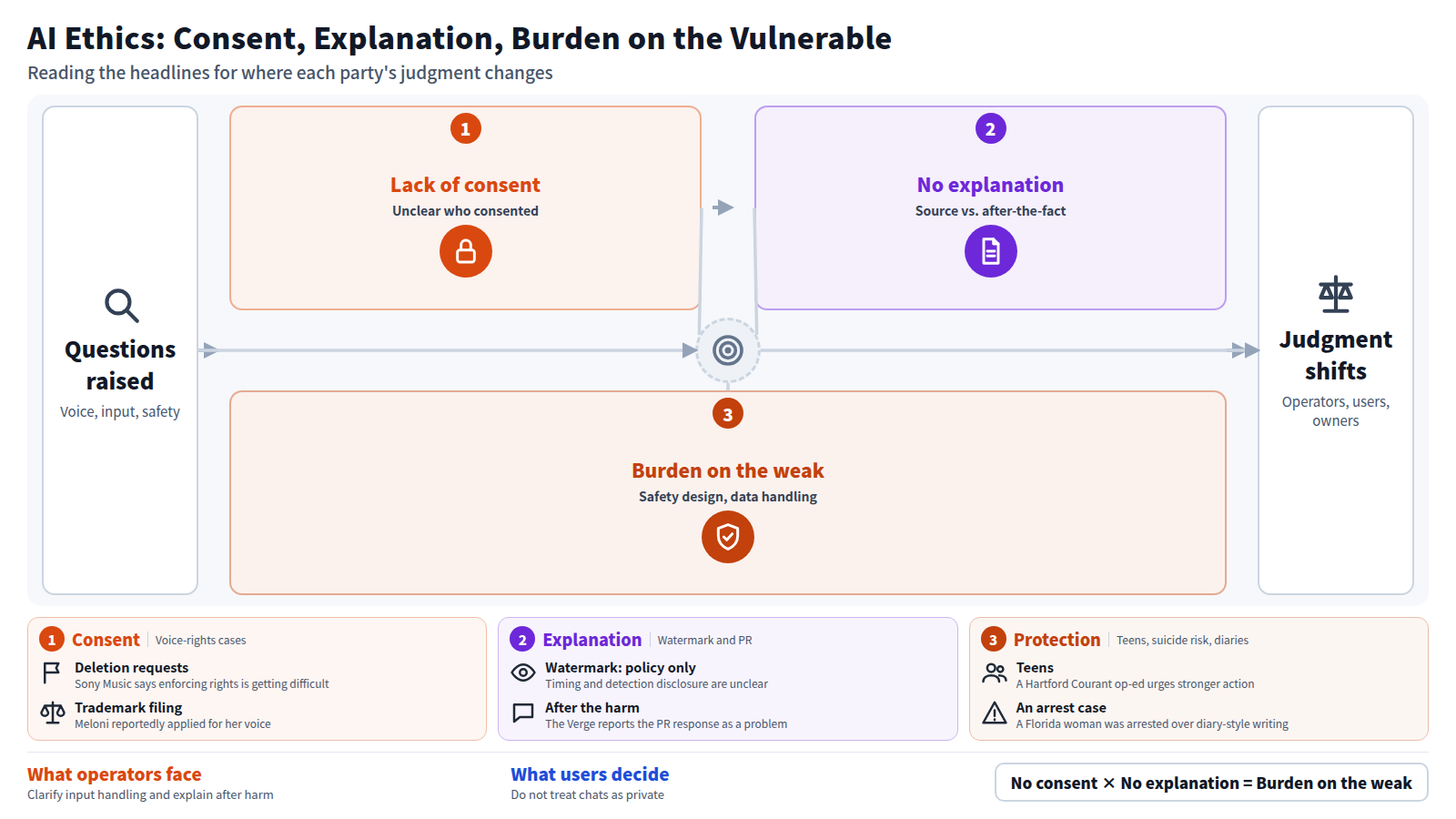
Task: Click the balance scale icon above Judgment shifts
Action: 1336,294
